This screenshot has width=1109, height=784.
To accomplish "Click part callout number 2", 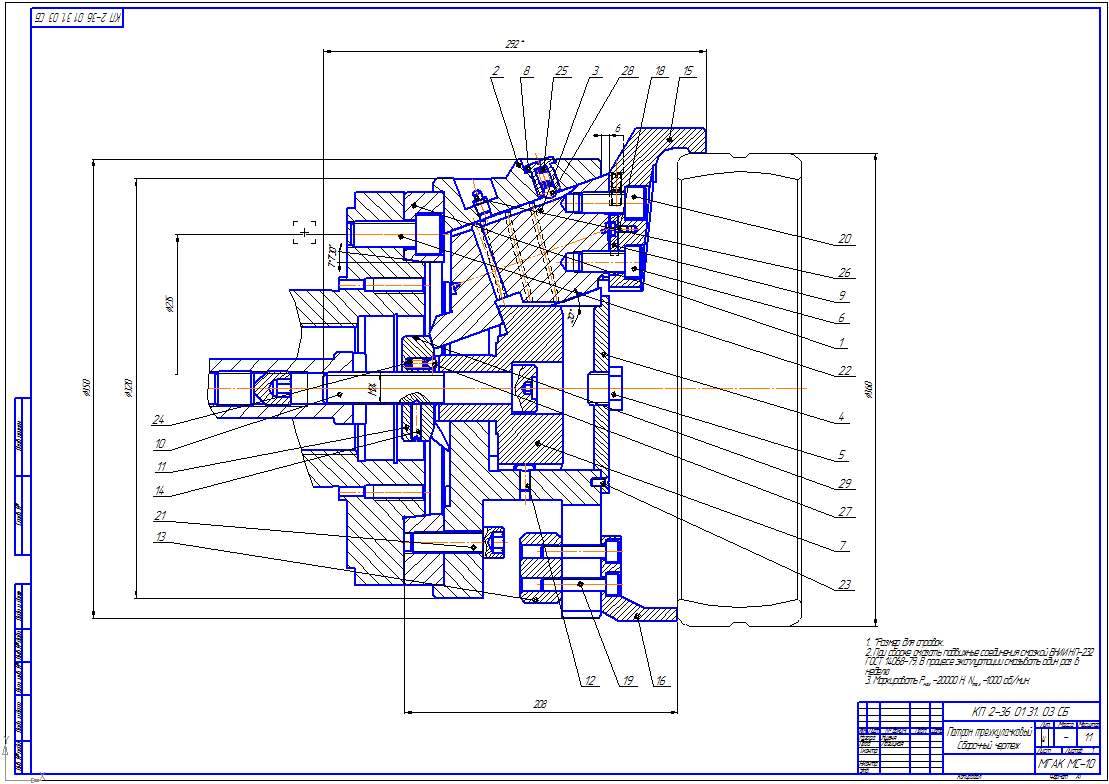I will point(497,71).
